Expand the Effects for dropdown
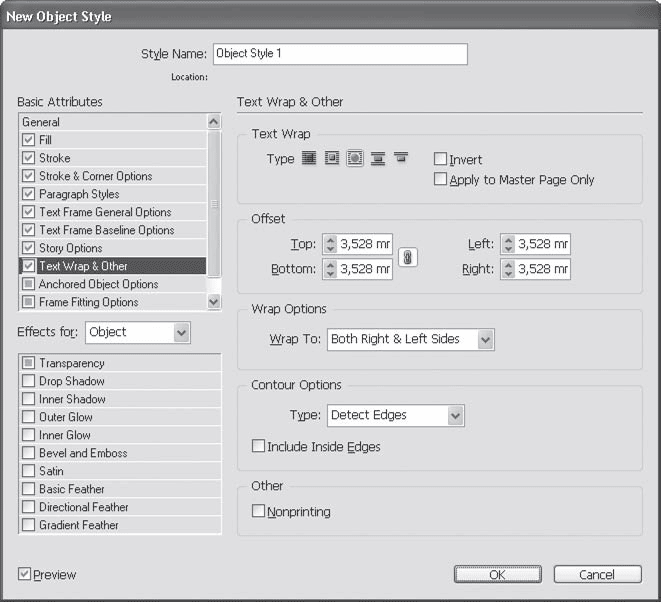The image size is (661, 602). tap(137, 332)
